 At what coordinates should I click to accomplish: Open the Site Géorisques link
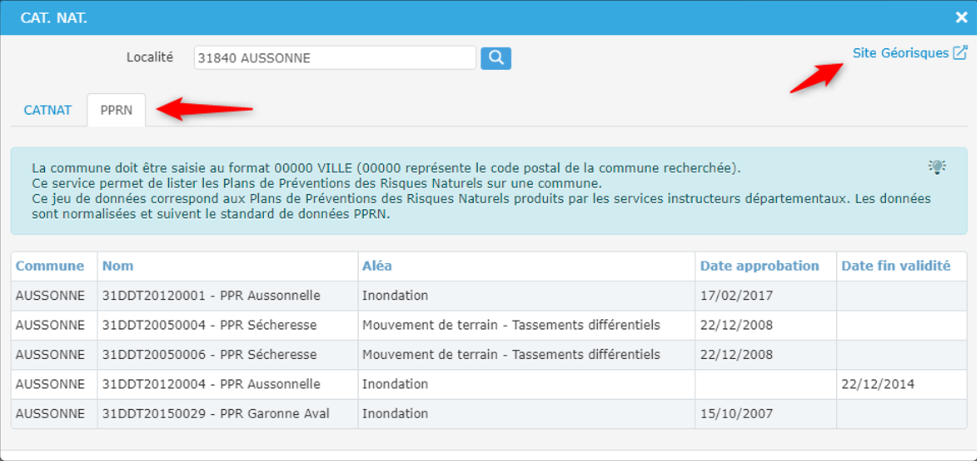[x=900, y=53]
